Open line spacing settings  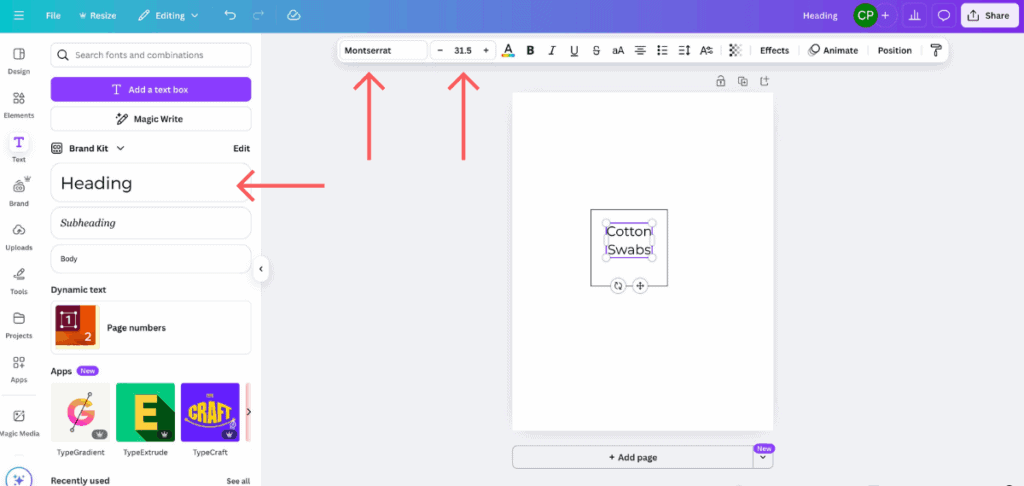pos(684,50)
